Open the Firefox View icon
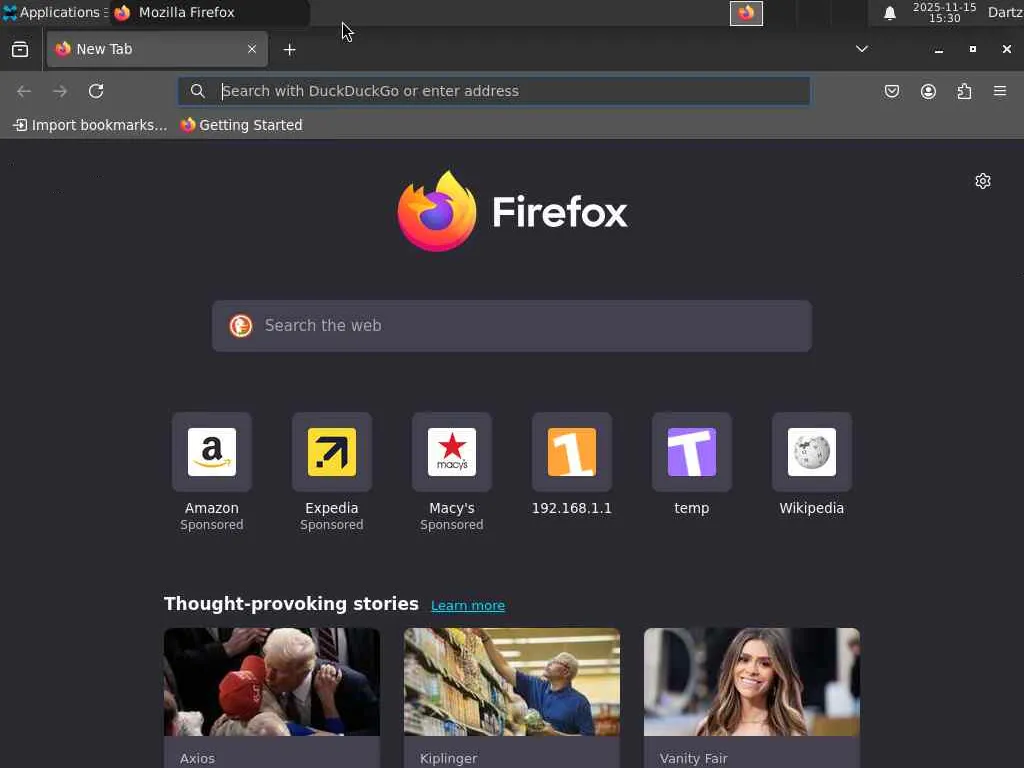This screenshot has width=1024, height=768. click(20, 50)
